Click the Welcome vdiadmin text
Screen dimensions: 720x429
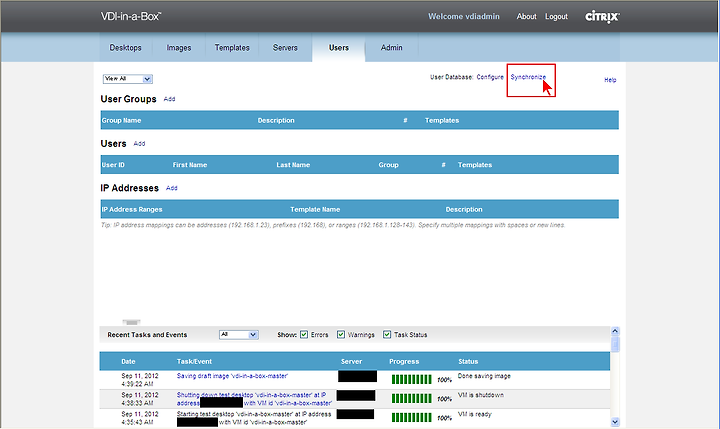pos(464,17)
